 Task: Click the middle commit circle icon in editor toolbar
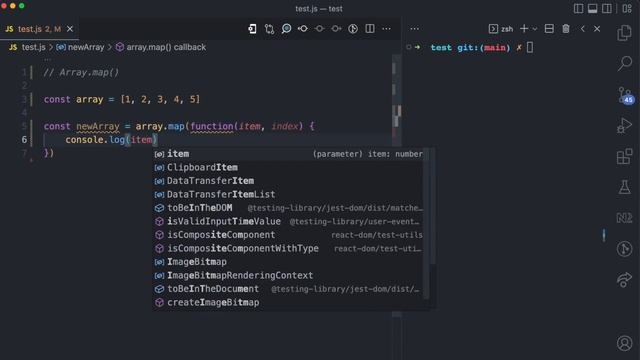[320, 29]
